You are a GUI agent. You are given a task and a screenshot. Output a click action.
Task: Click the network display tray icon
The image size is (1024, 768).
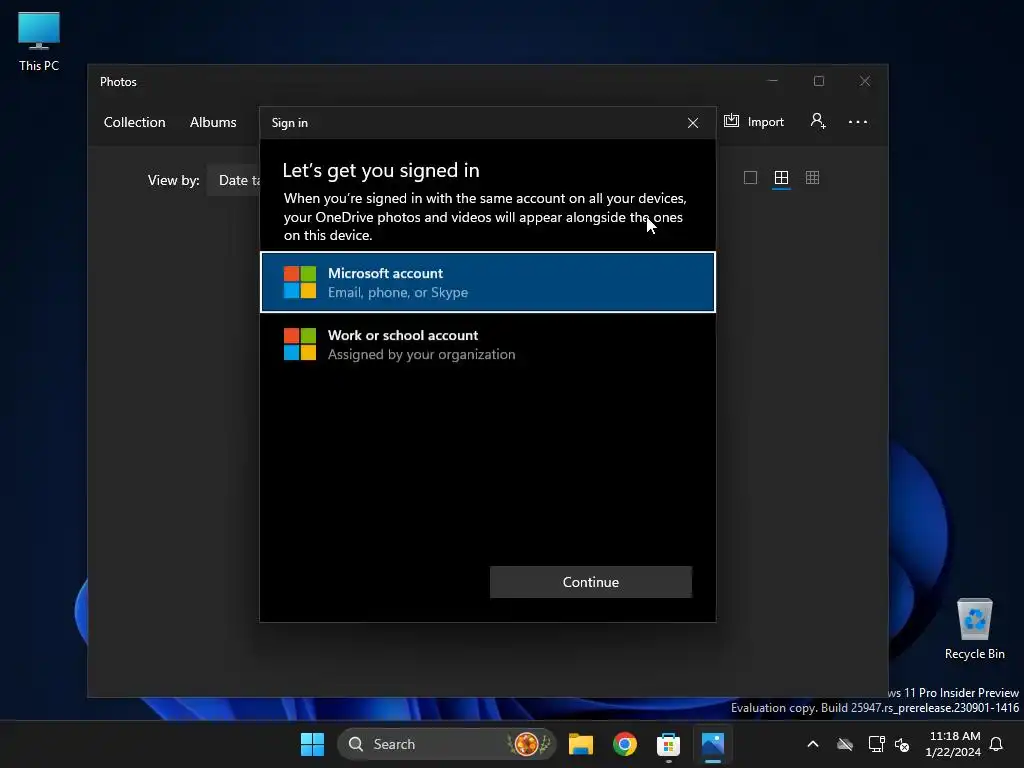pyautogui.click(x=876, y=744)
